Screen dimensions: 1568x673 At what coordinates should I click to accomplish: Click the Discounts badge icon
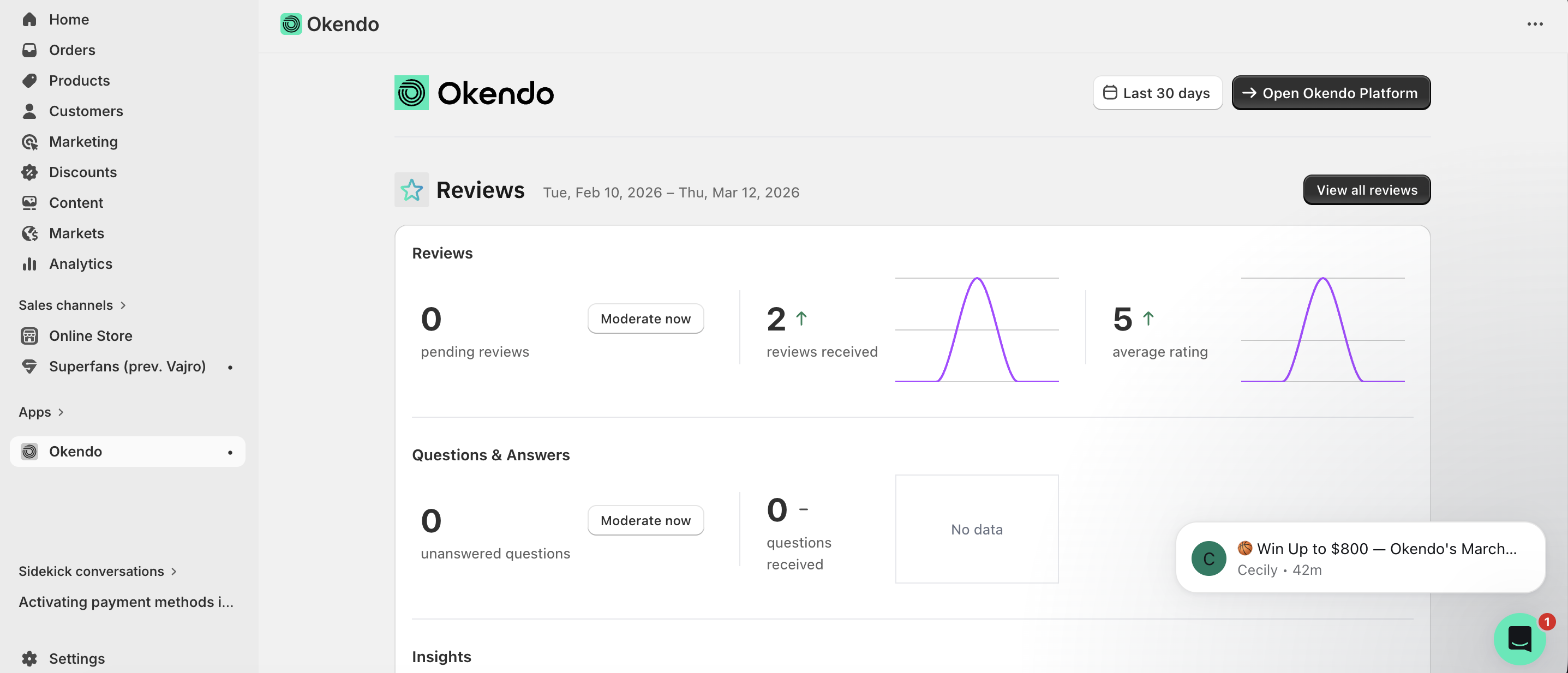pyautogui.click(x=29, y=172)
